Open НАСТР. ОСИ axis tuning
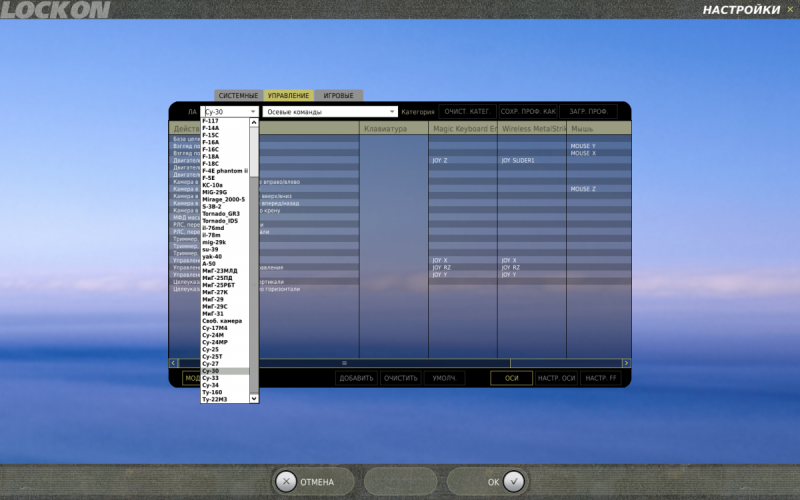Viewport: 800px width, 500px height. [x=556, y=378]
